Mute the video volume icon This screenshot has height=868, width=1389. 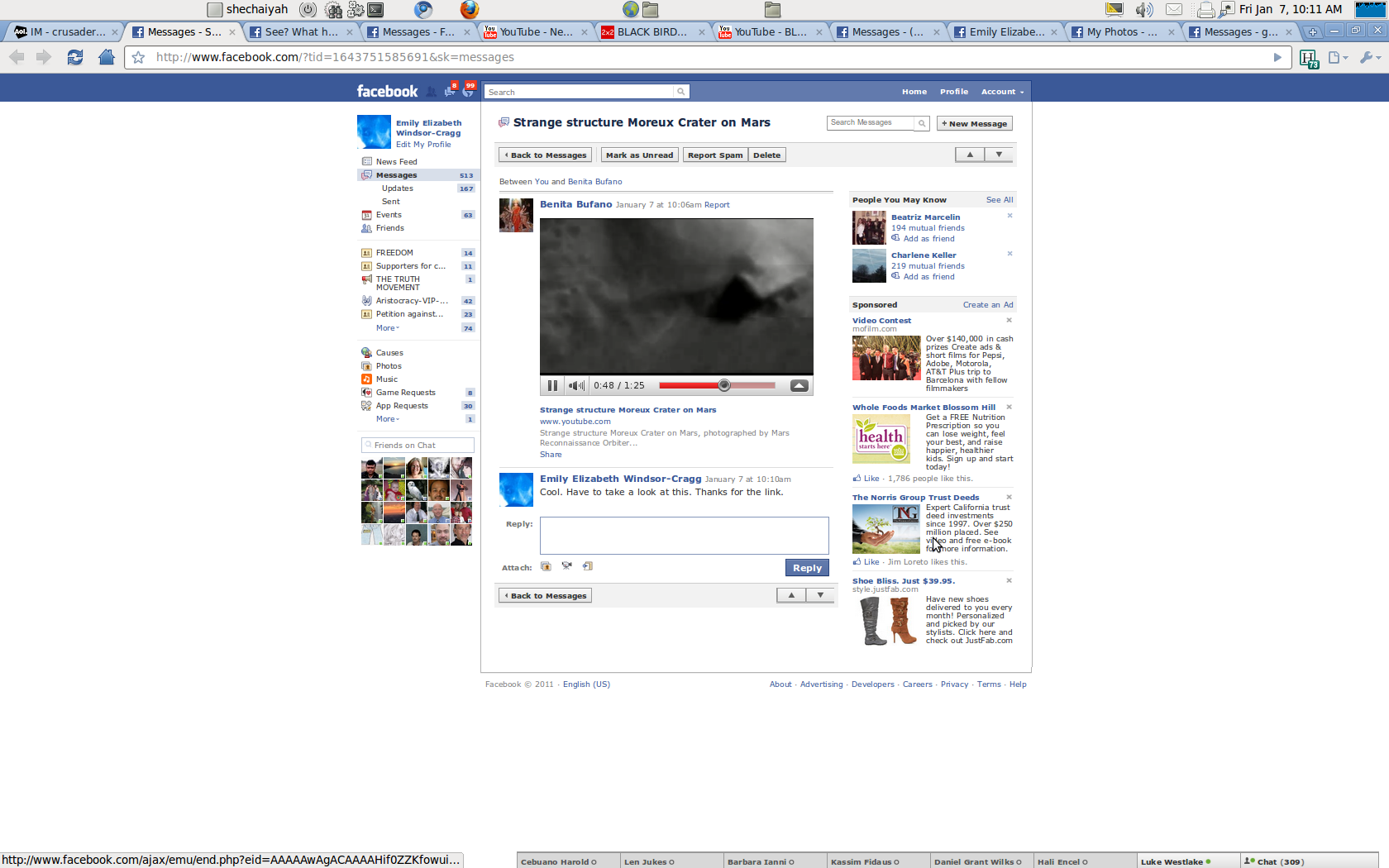[576, 385]
